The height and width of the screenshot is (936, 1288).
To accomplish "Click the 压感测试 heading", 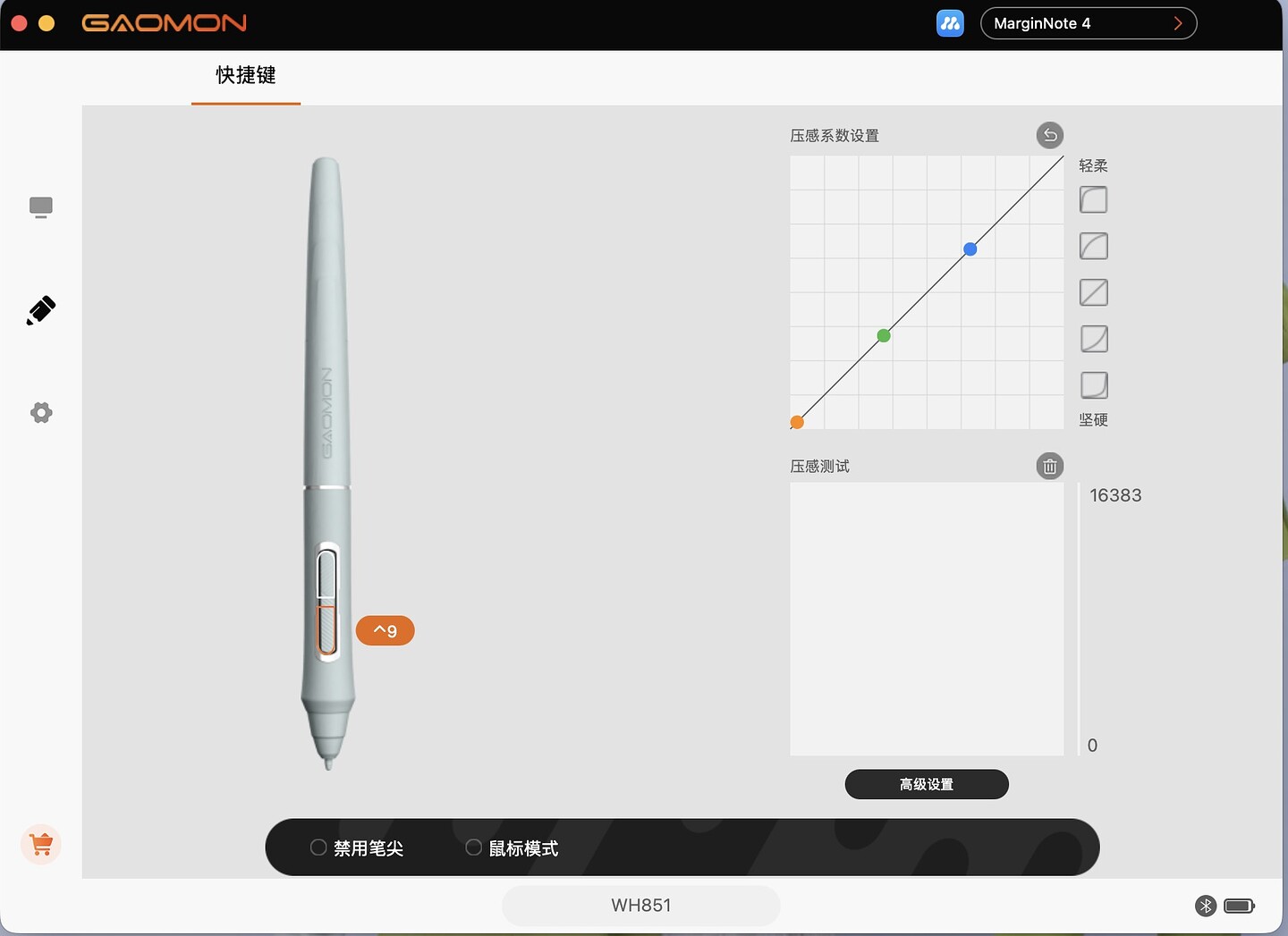I will point(820,467).
